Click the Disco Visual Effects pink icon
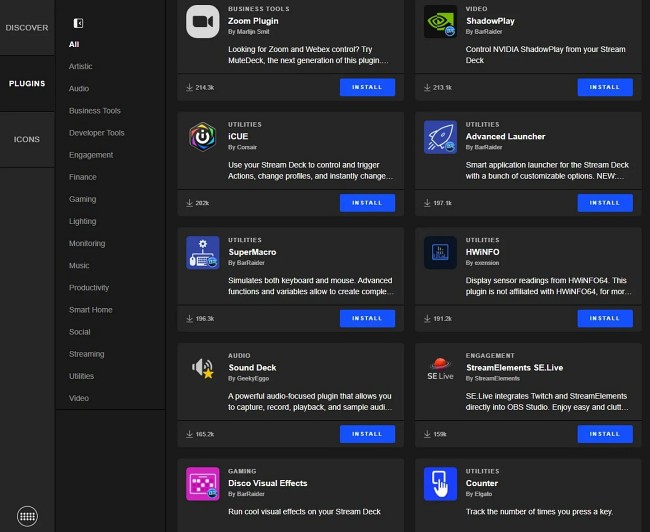Screen dimensions: 650x532 [x=202, y=484]
